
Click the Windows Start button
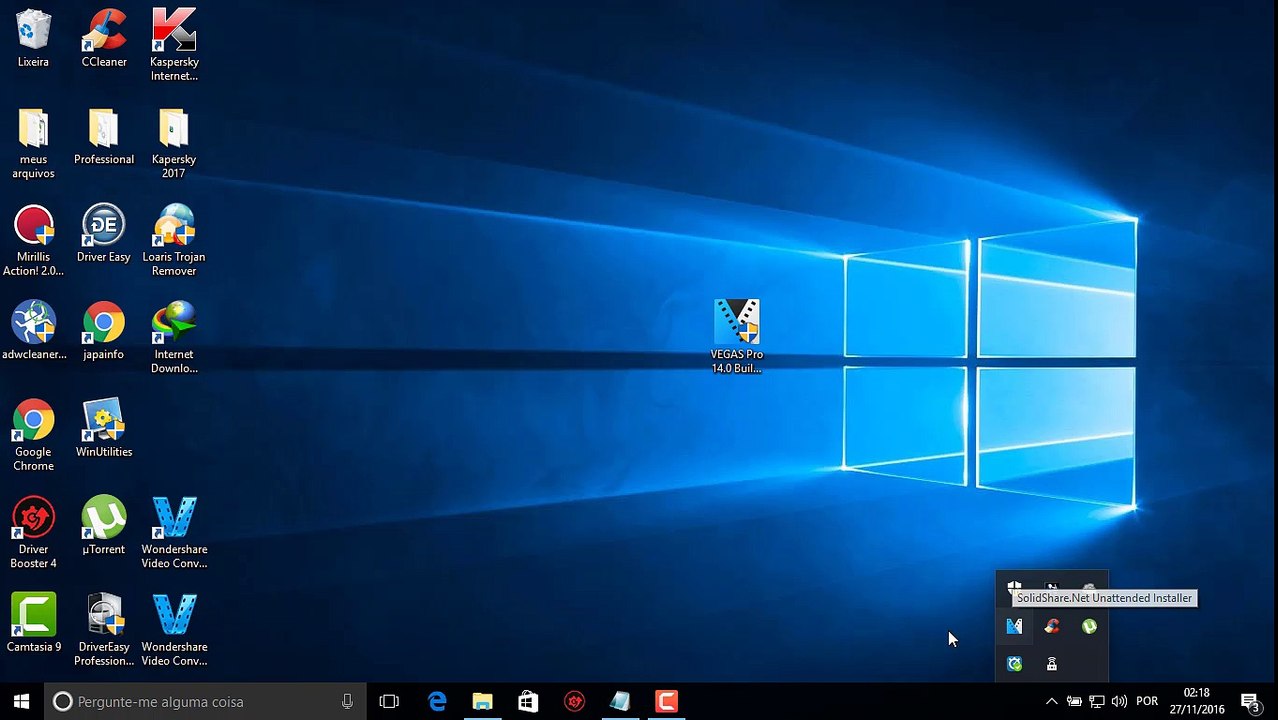tap(22, 702)
